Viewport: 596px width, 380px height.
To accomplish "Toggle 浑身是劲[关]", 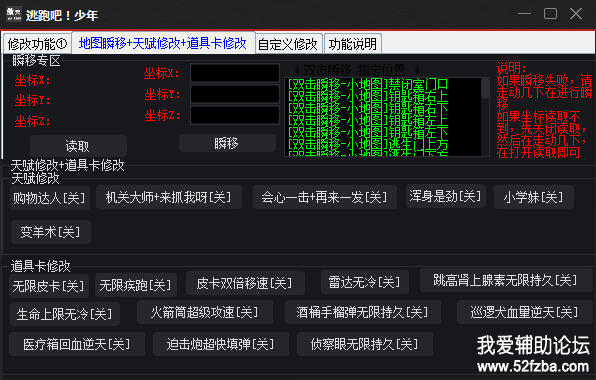I will 445,196.
